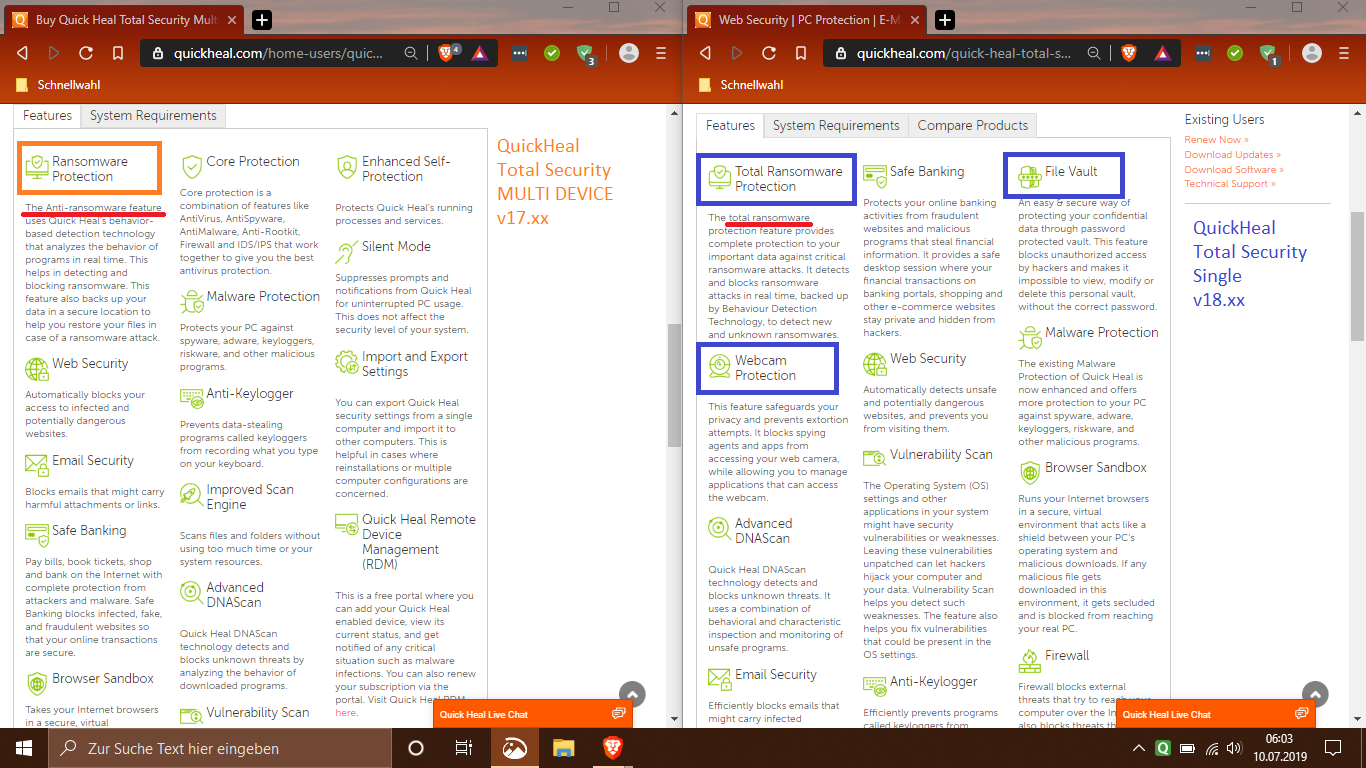Click the Enhanced Self-Protection icon
The height and width of the screenshot is (768, 1366).
pyautogui.click(x=347, y=167)
